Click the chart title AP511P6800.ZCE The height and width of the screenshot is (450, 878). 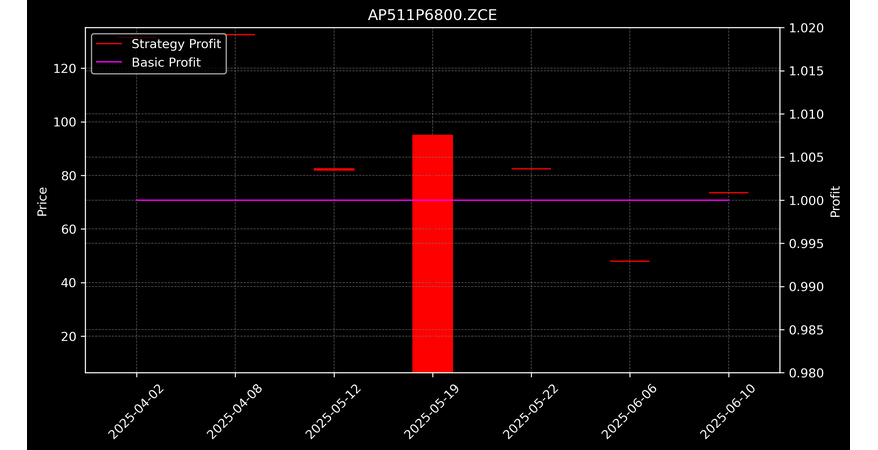[432, 15]
